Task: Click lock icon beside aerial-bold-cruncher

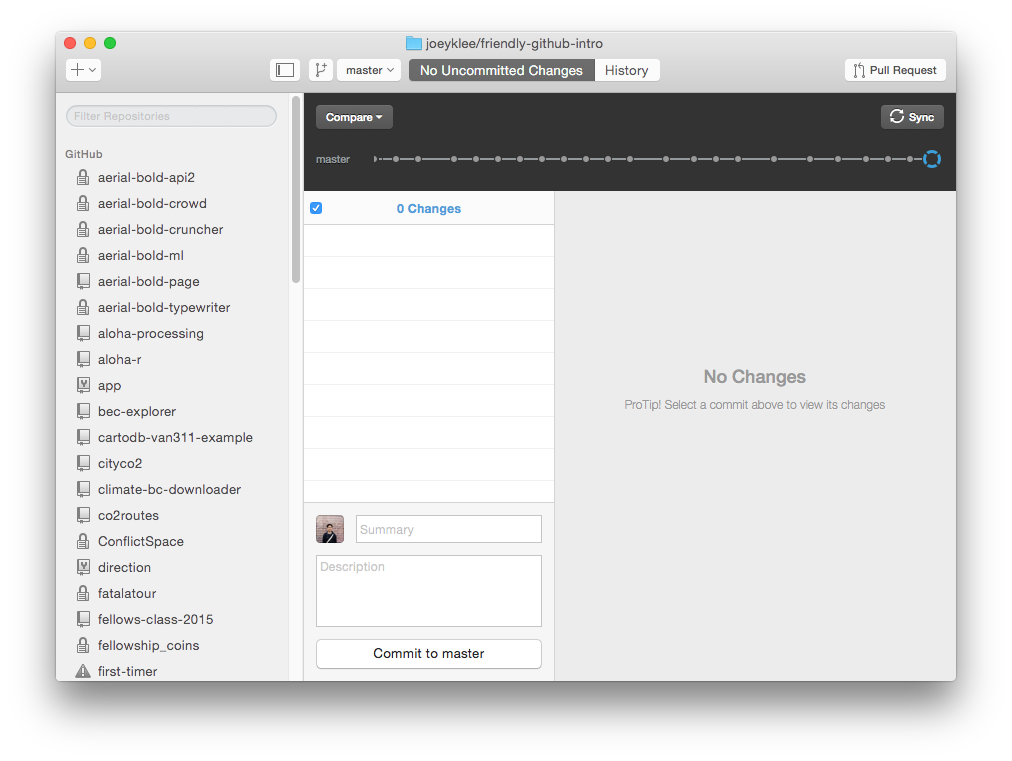Action: pos(83,229)
